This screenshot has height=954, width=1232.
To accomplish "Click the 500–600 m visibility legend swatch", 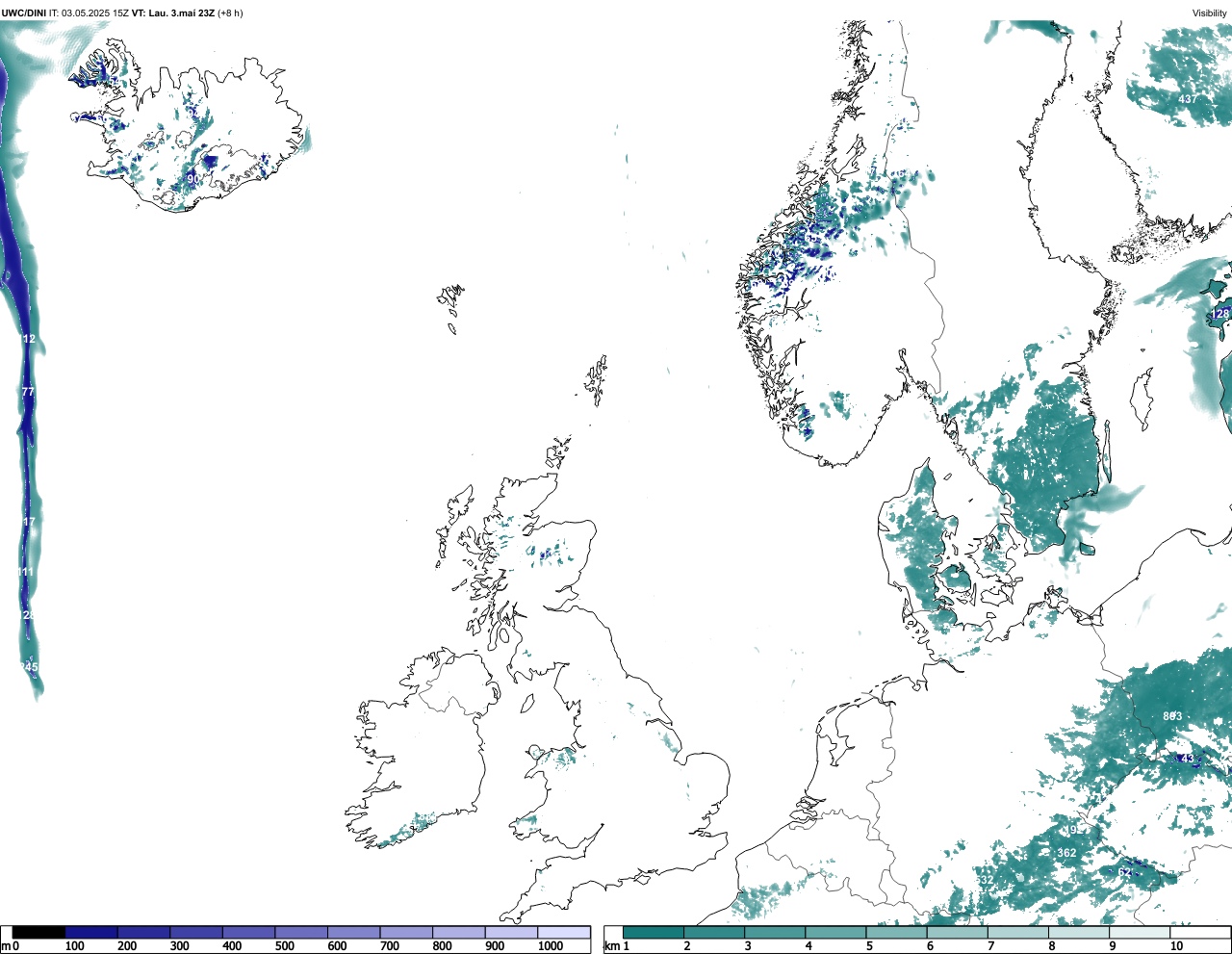I will coord(301,932).
